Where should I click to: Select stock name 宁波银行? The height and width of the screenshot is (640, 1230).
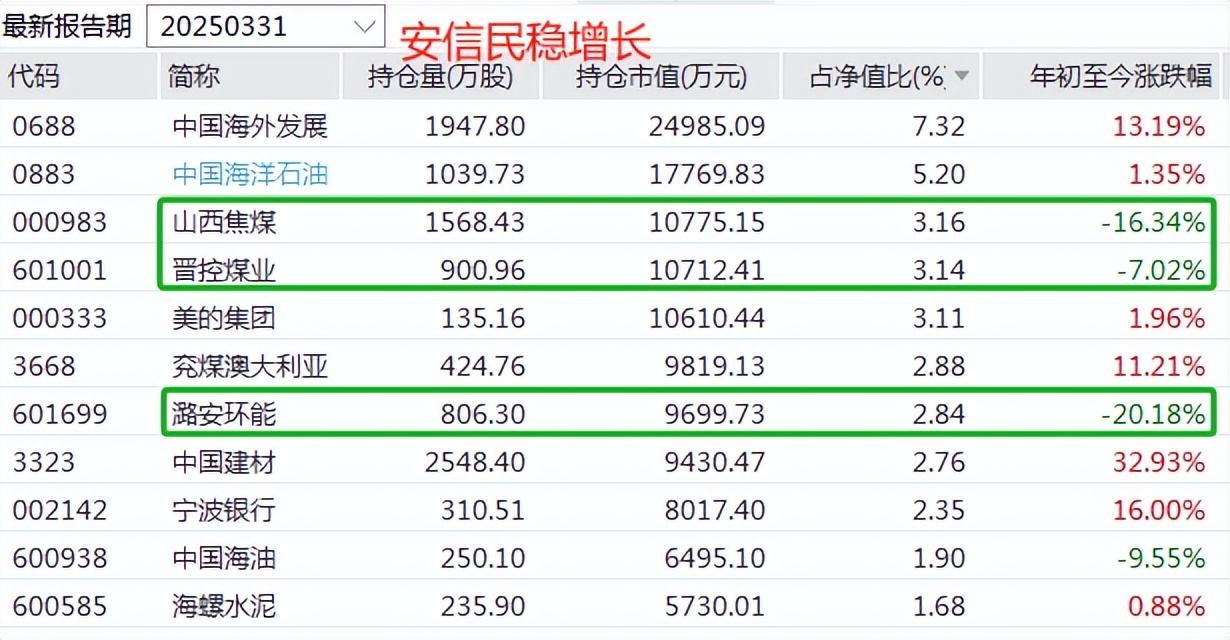click(224, 510)
